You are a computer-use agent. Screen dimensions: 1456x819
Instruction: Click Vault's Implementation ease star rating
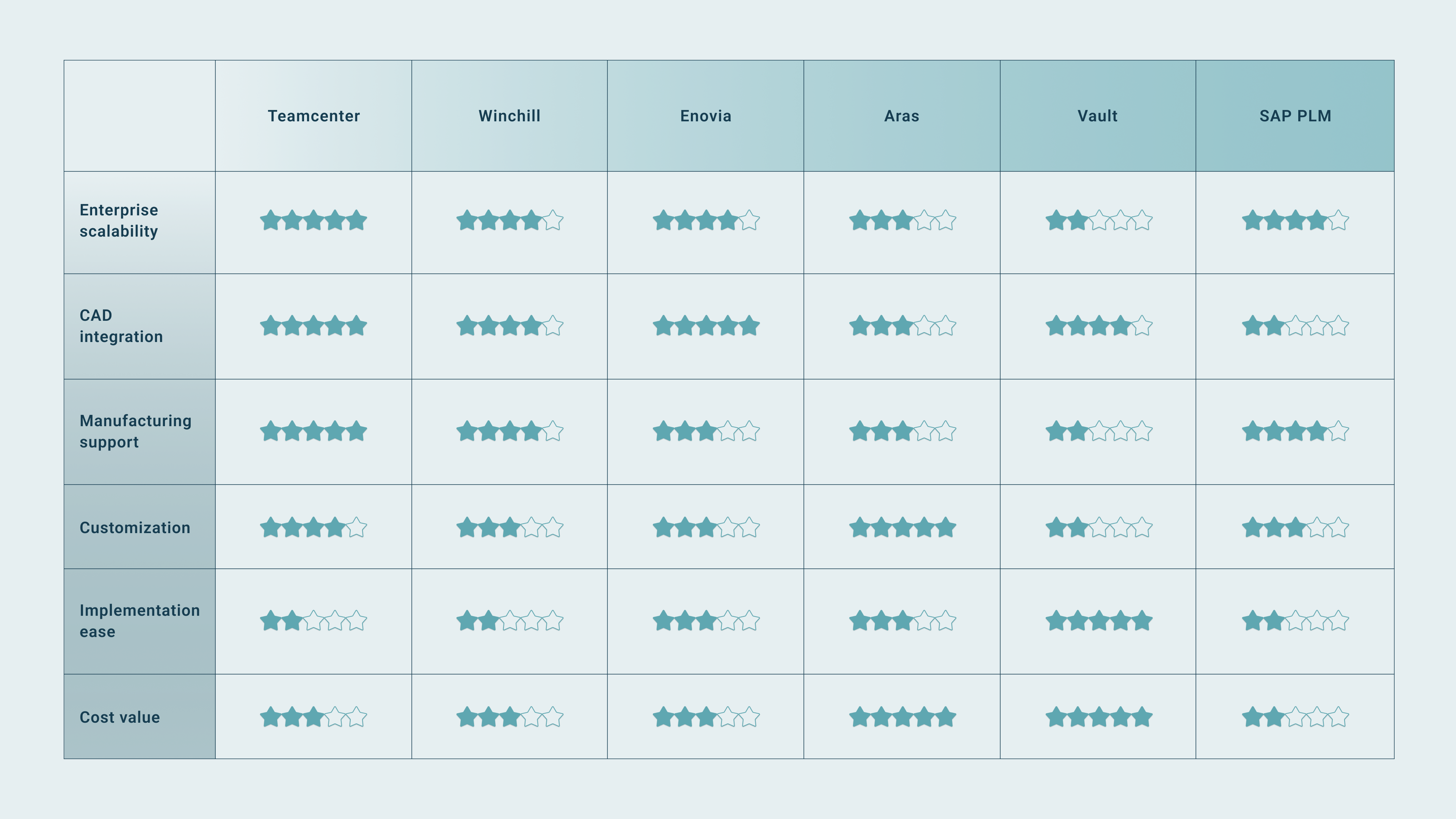[1099, 621]
